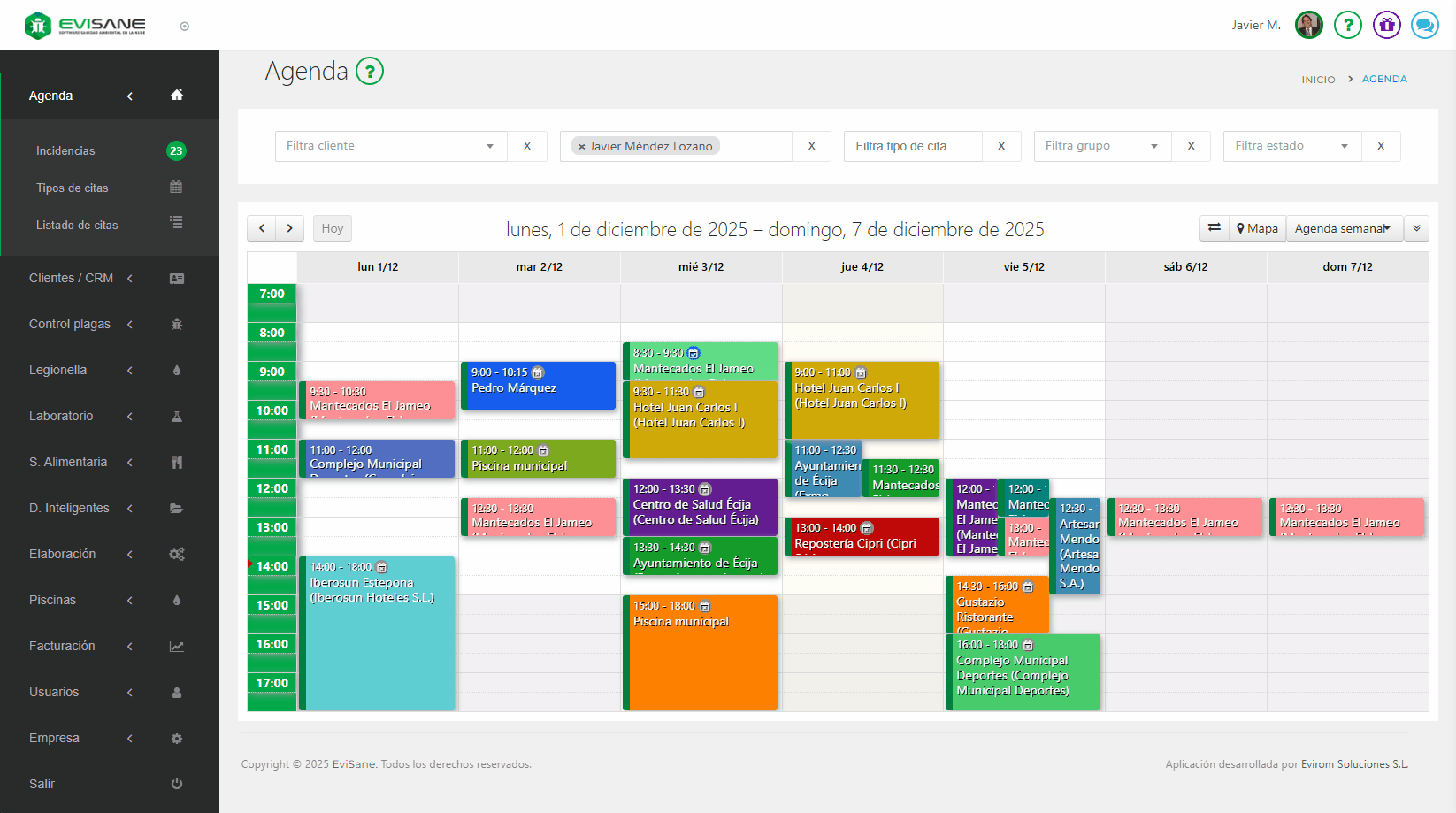The width and height of the screenshot is (1456, 813).
Task: Click the S. Alimentaria cutlery icon
Action: (x=176, y=462)
